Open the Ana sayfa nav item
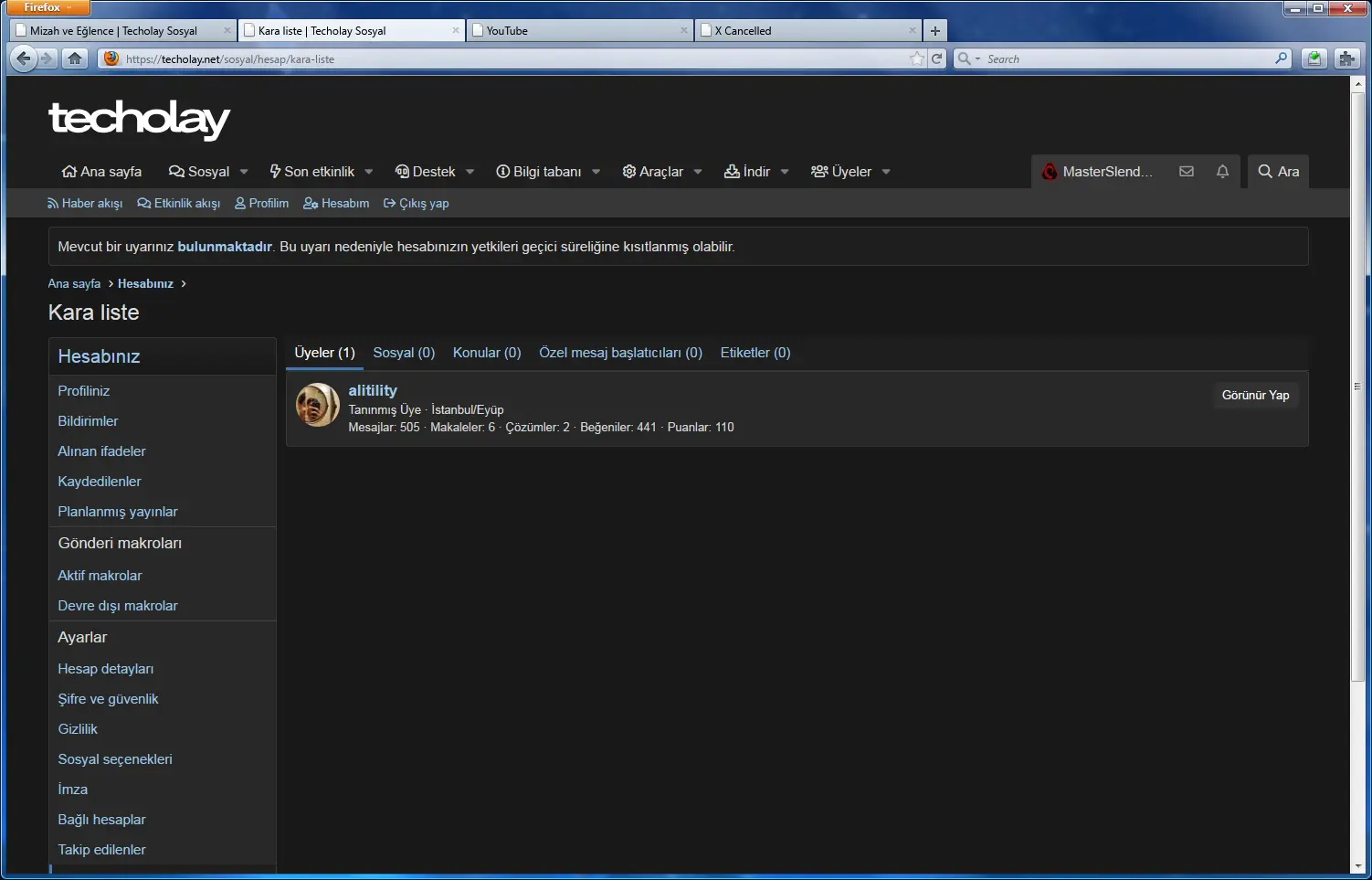The width and height of the screenshot is (1372, 880). [x=101, y=172]
